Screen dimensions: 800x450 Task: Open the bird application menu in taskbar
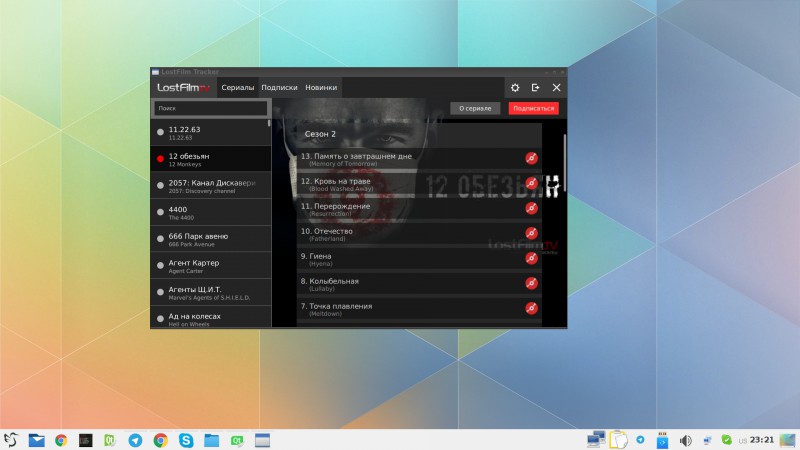11,440
